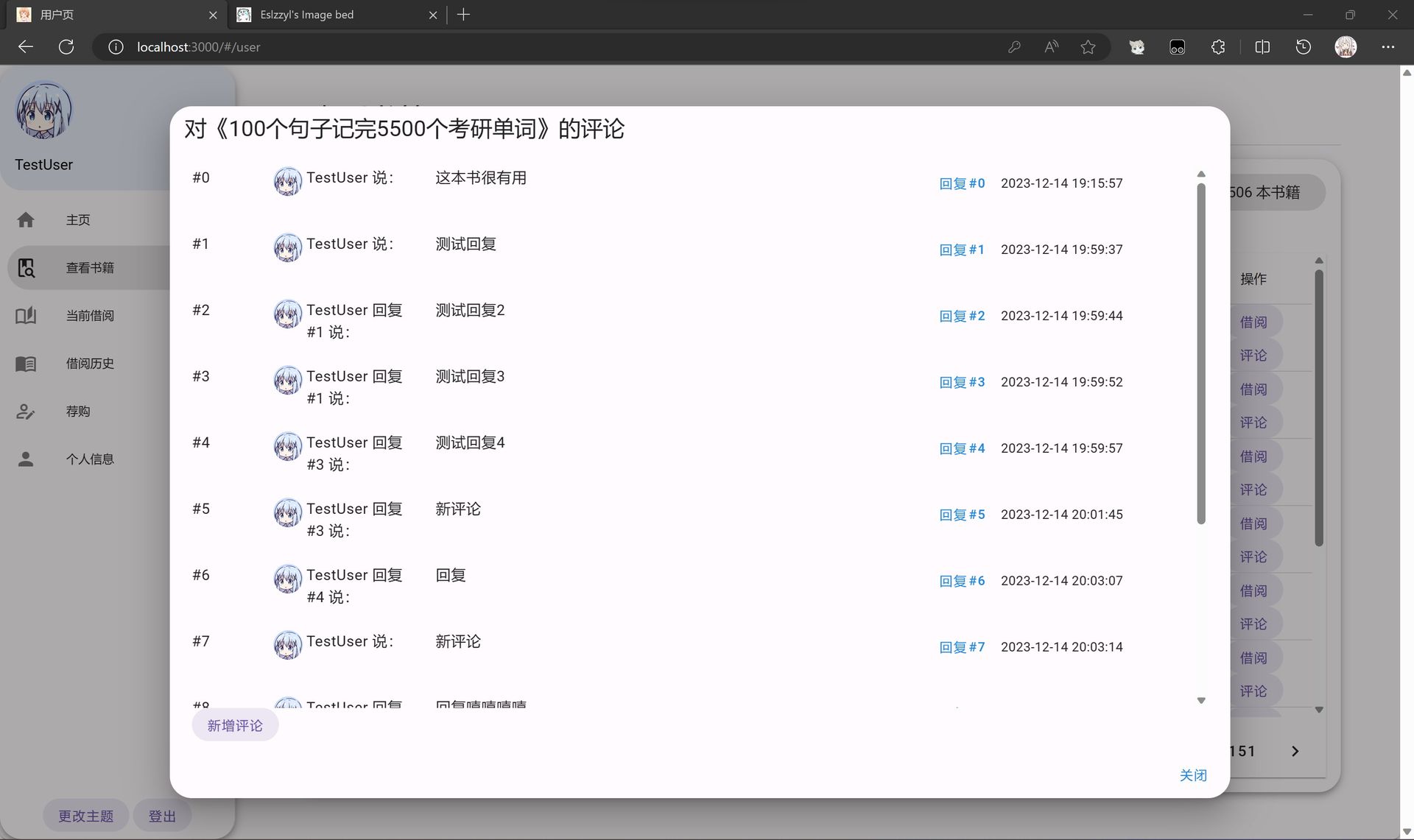Reply to comment via 回复#0
Image resolution: width=1414 pixels, height=840 pixels.
(962, 183)
